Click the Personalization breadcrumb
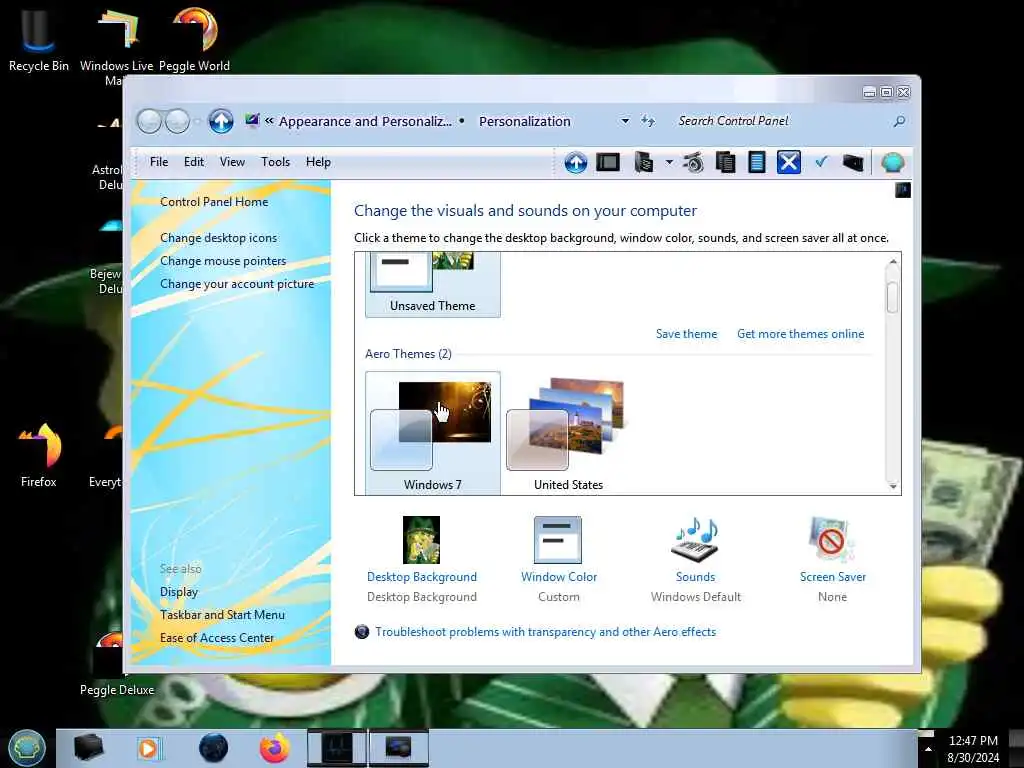Viewport: 1024px width, 768px height. click(524, 121)
